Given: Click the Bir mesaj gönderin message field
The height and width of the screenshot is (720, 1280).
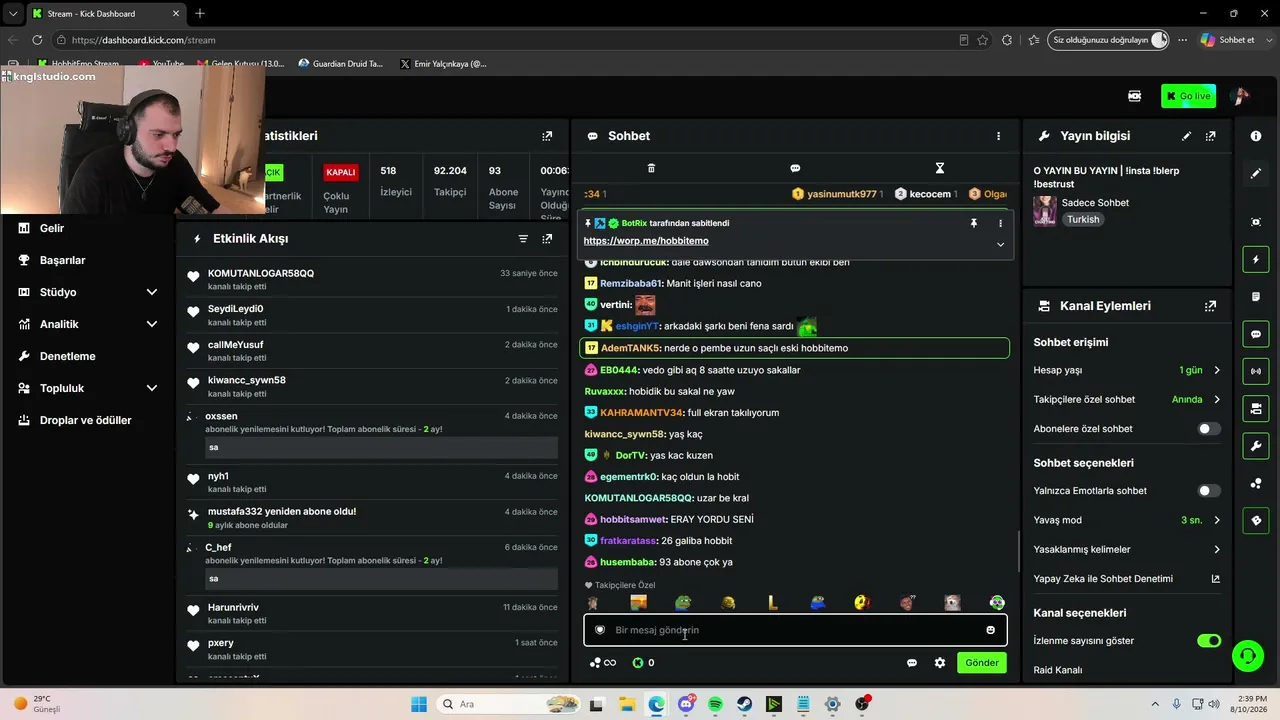Looking at the screenshot, I should point(795,630).
